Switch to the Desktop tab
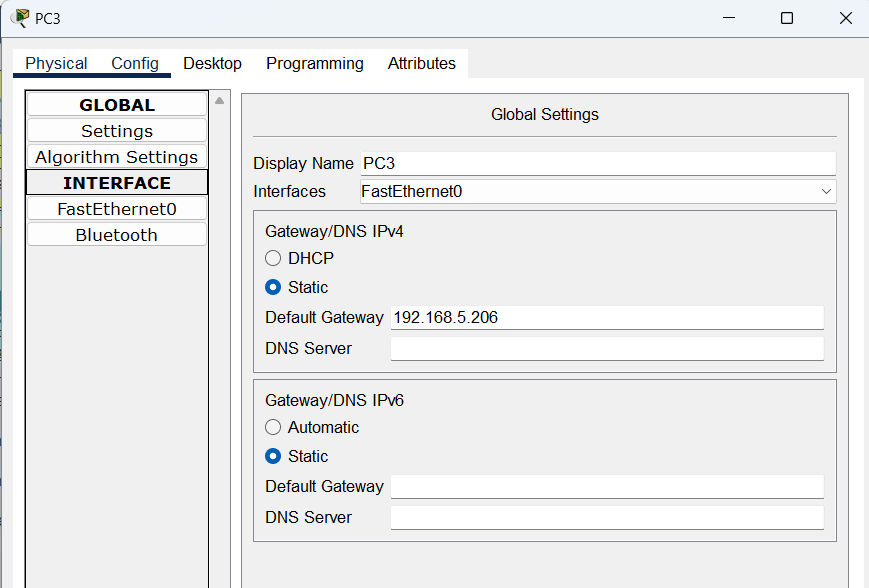Screen dimensions: 869x588 pos(212,63)
